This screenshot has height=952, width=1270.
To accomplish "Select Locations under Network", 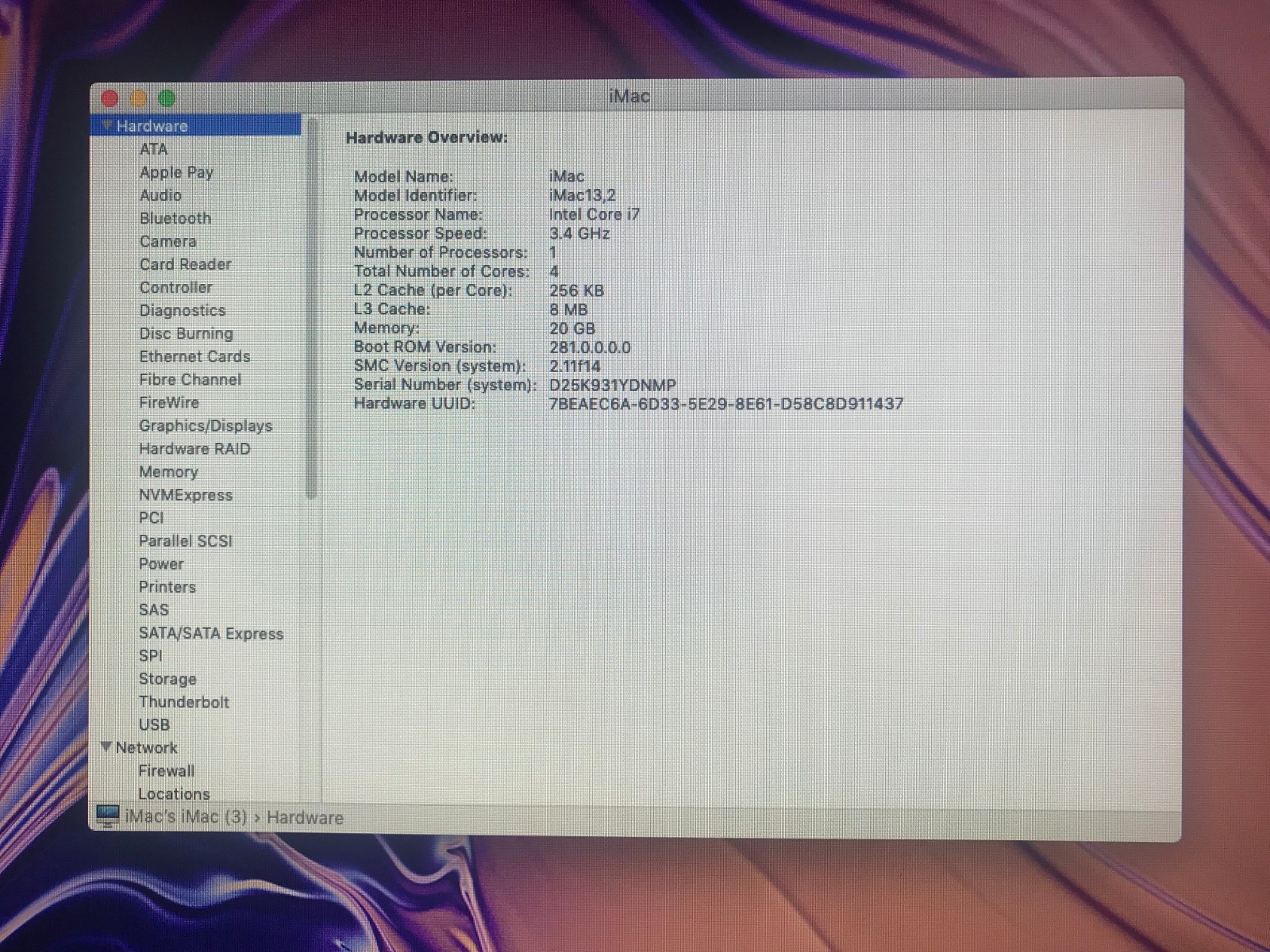I will pos(174,793).
